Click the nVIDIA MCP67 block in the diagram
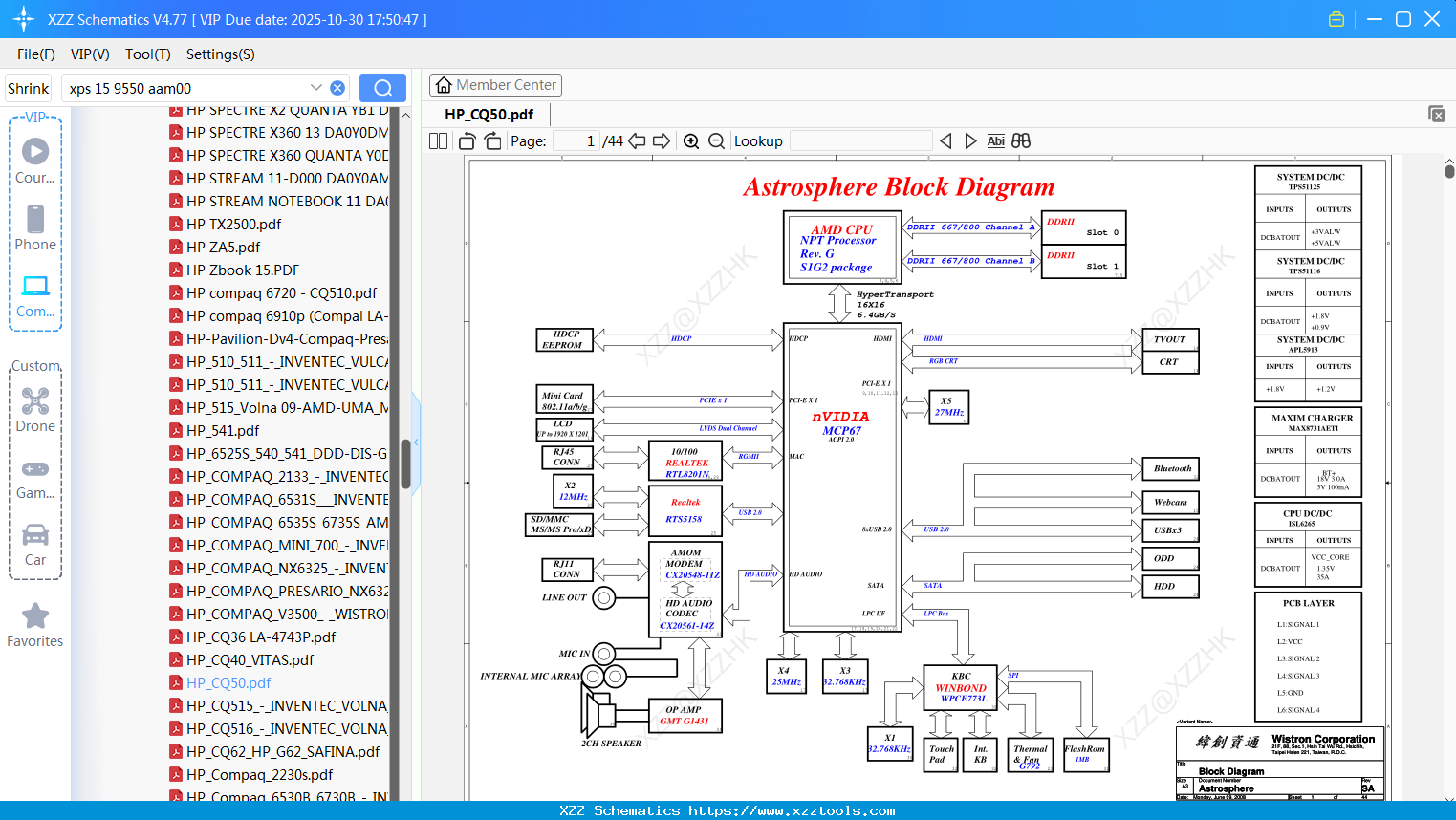Viewport: 1456px width, 820px height. [841, 477]
